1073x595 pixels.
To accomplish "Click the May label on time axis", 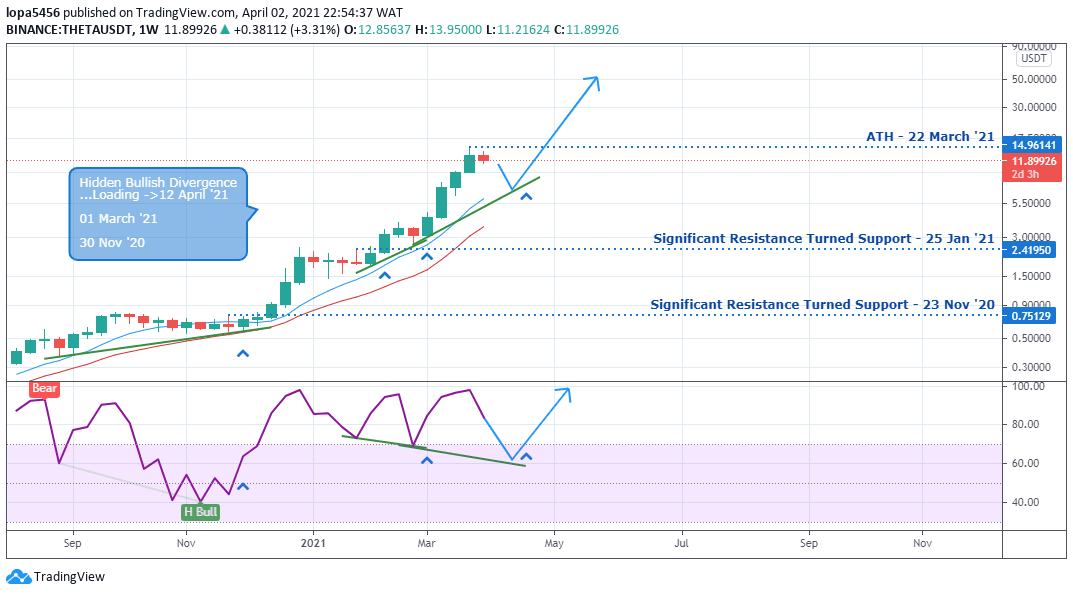I will point(554,543).
